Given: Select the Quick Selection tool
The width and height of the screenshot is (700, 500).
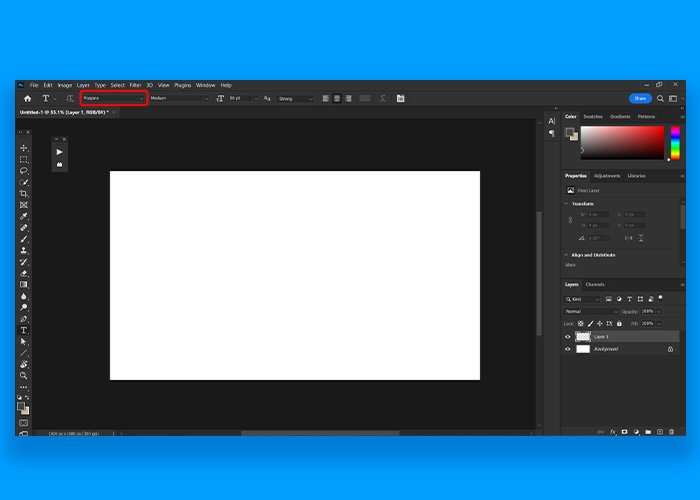Looking at the screenshot, I should click(24, 183).
